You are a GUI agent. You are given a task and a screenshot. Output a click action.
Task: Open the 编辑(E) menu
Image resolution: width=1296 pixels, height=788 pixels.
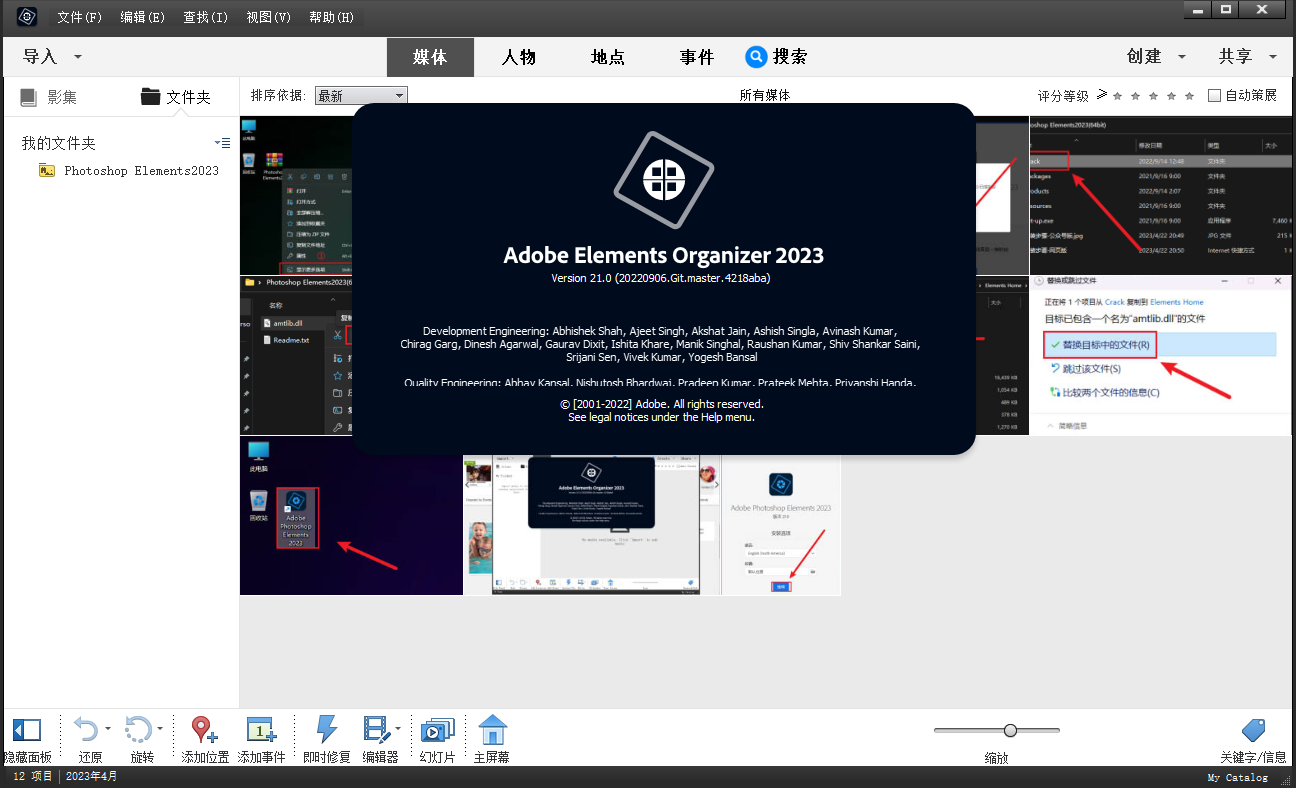143,17
